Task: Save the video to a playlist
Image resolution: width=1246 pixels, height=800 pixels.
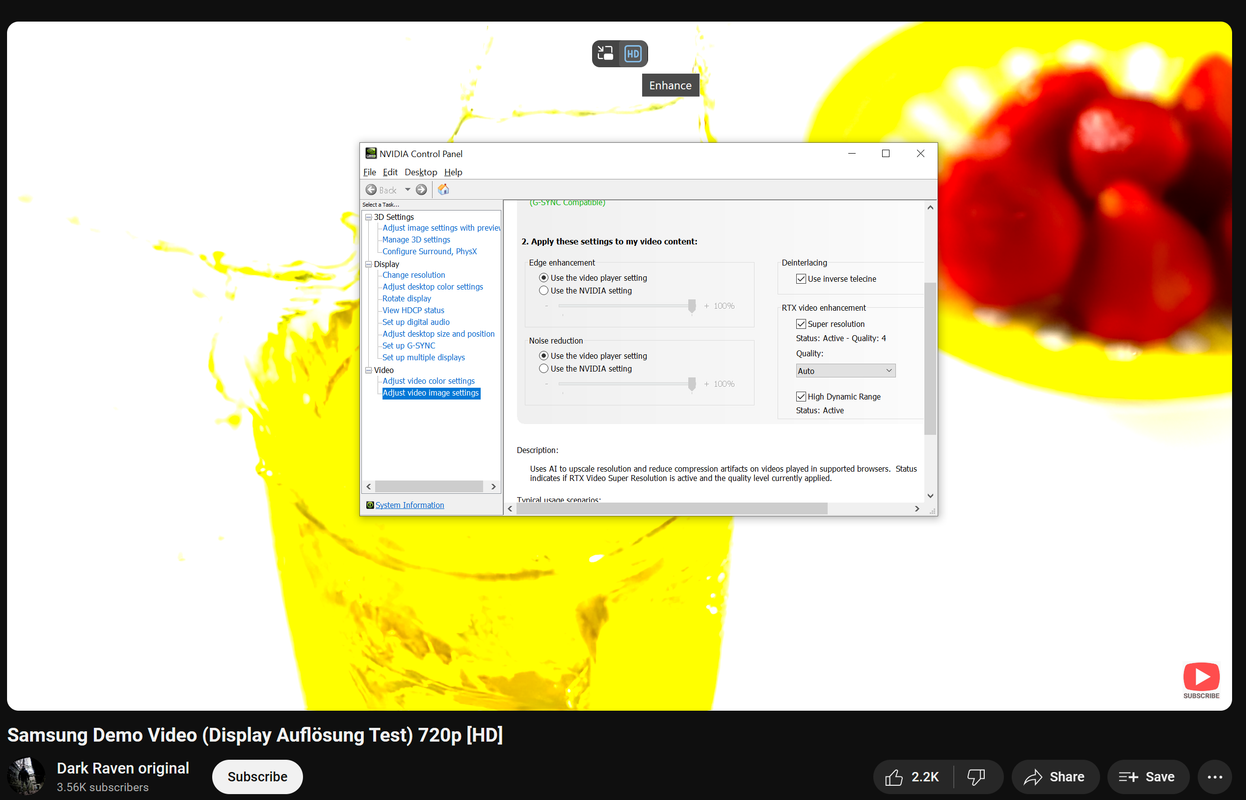Action: tap(1147, 777)
